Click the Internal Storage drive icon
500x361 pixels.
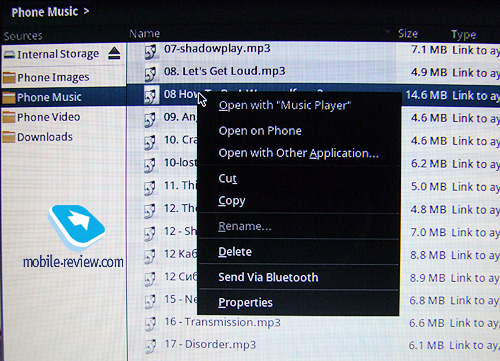[10, 54]
